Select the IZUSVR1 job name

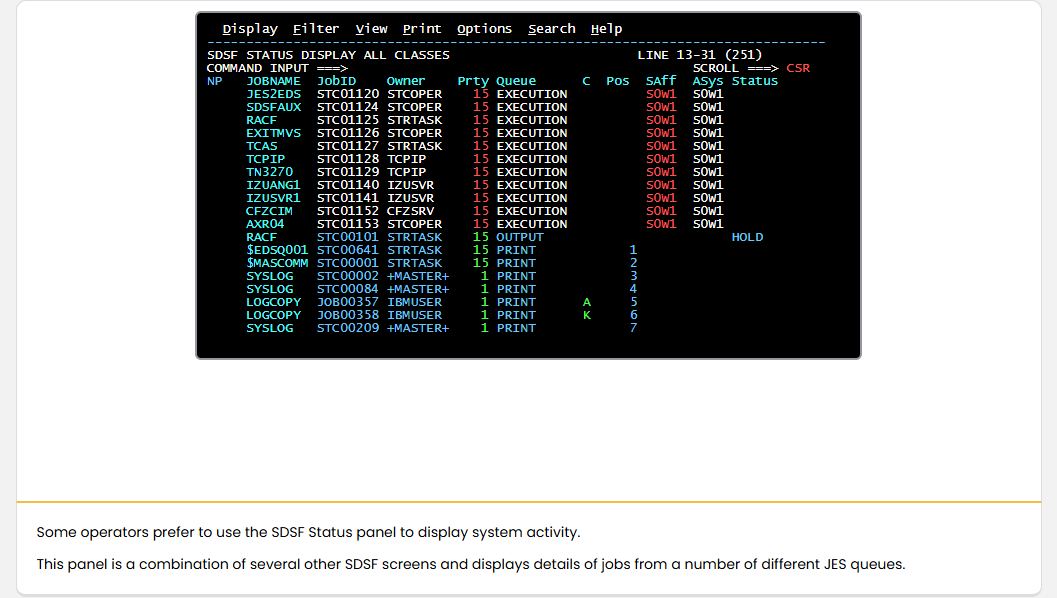(x=273, y=198)
